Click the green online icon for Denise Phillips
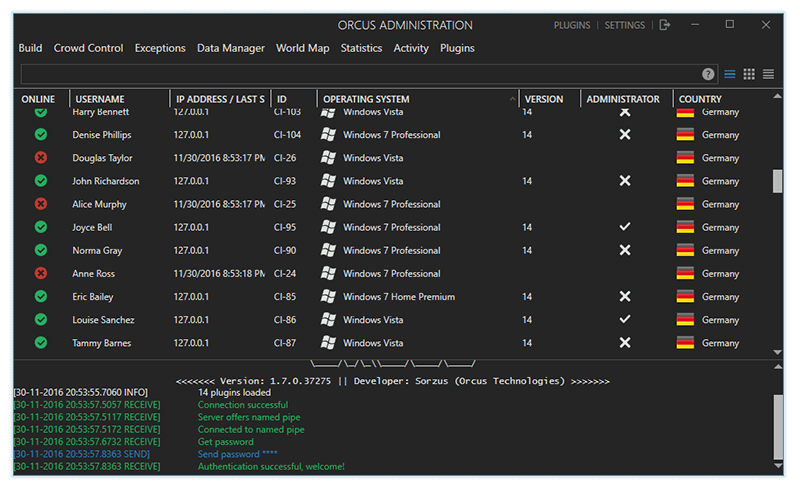This screenshot has width=800, height=492. (41, 135)
